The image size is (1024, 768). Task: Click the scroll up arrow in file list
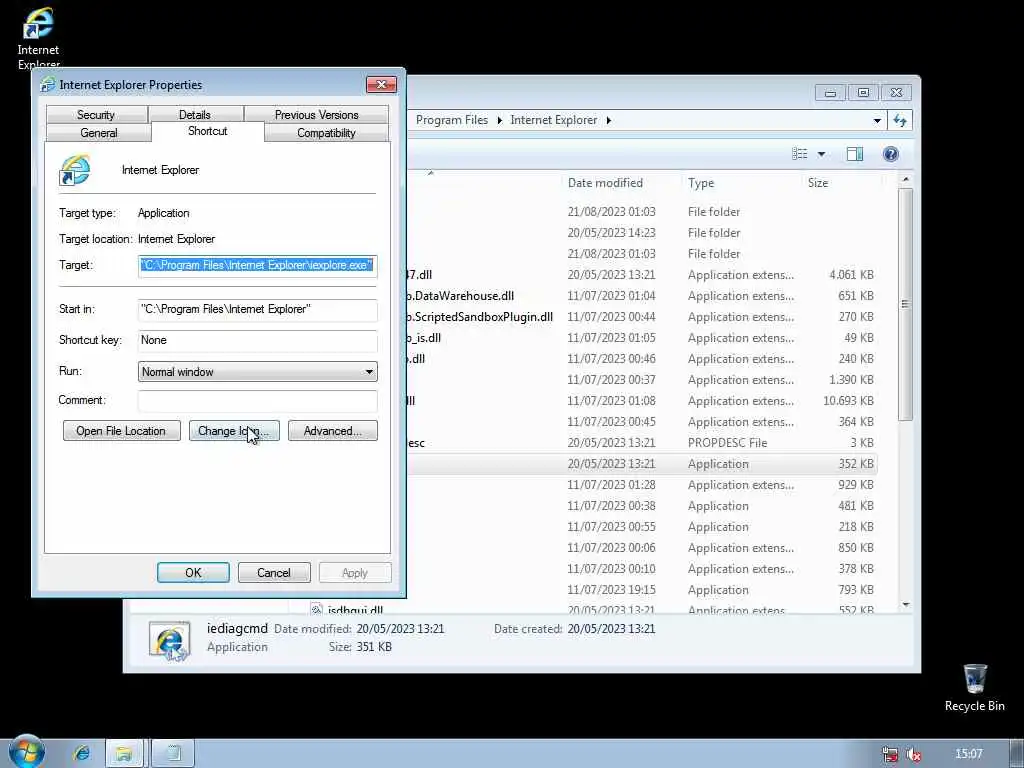pos(905,180)
